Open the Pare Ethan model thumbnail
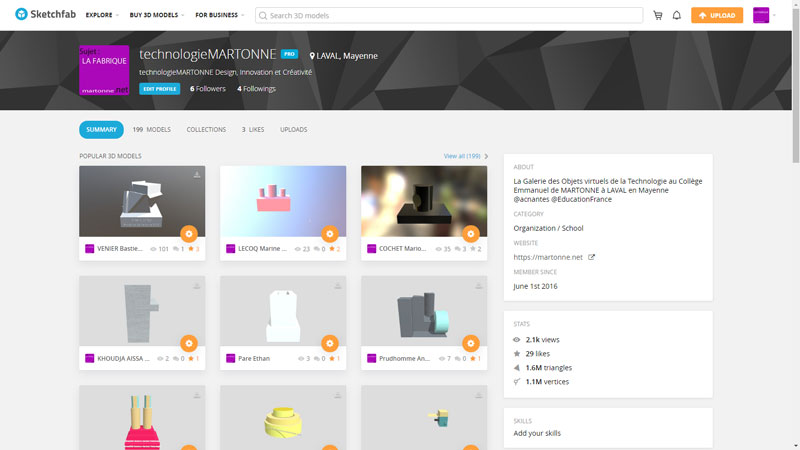Screen dimensions: 800x450 [x=283, y=311]
